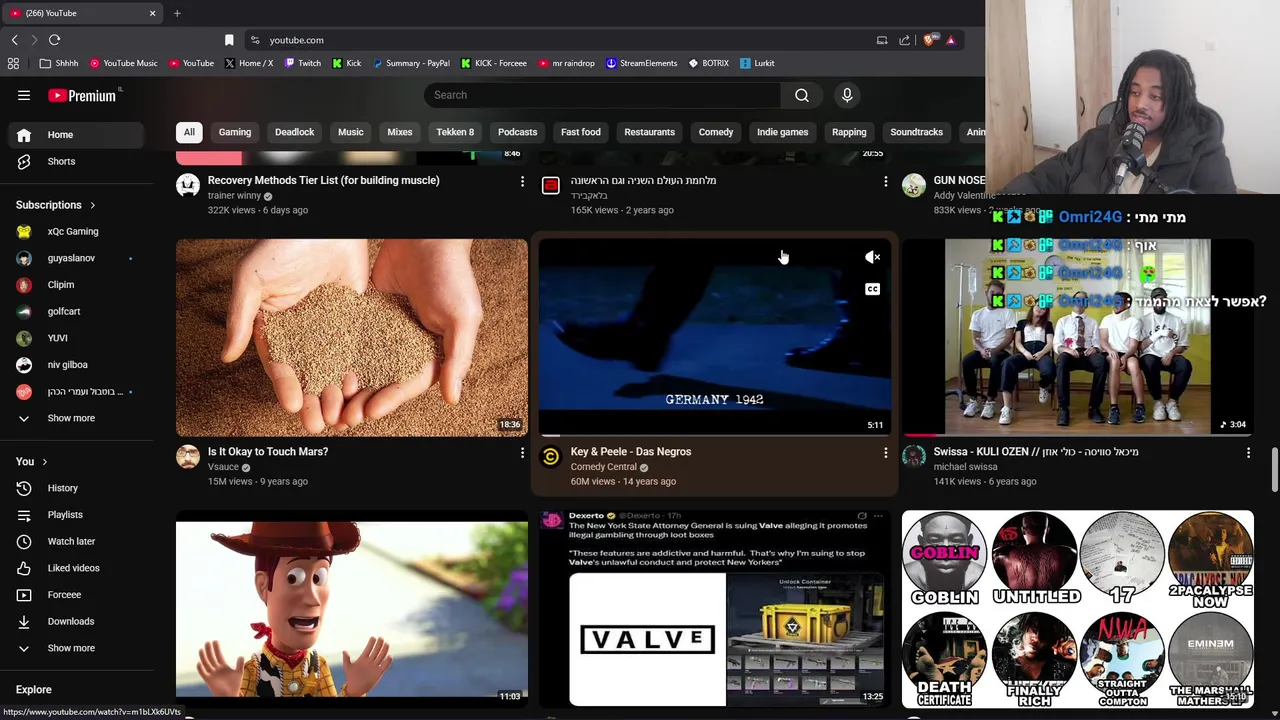This screenshot has height=720, width=1280.
Task: Click the search magnifier button
Action: [802, 95]
